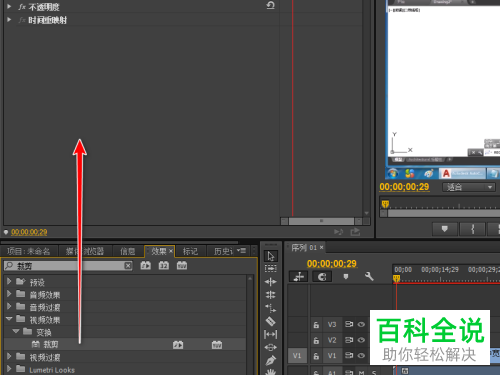Expand the 音频效果 folder
The height and width of the screenshot is (375, 500).
9,294
